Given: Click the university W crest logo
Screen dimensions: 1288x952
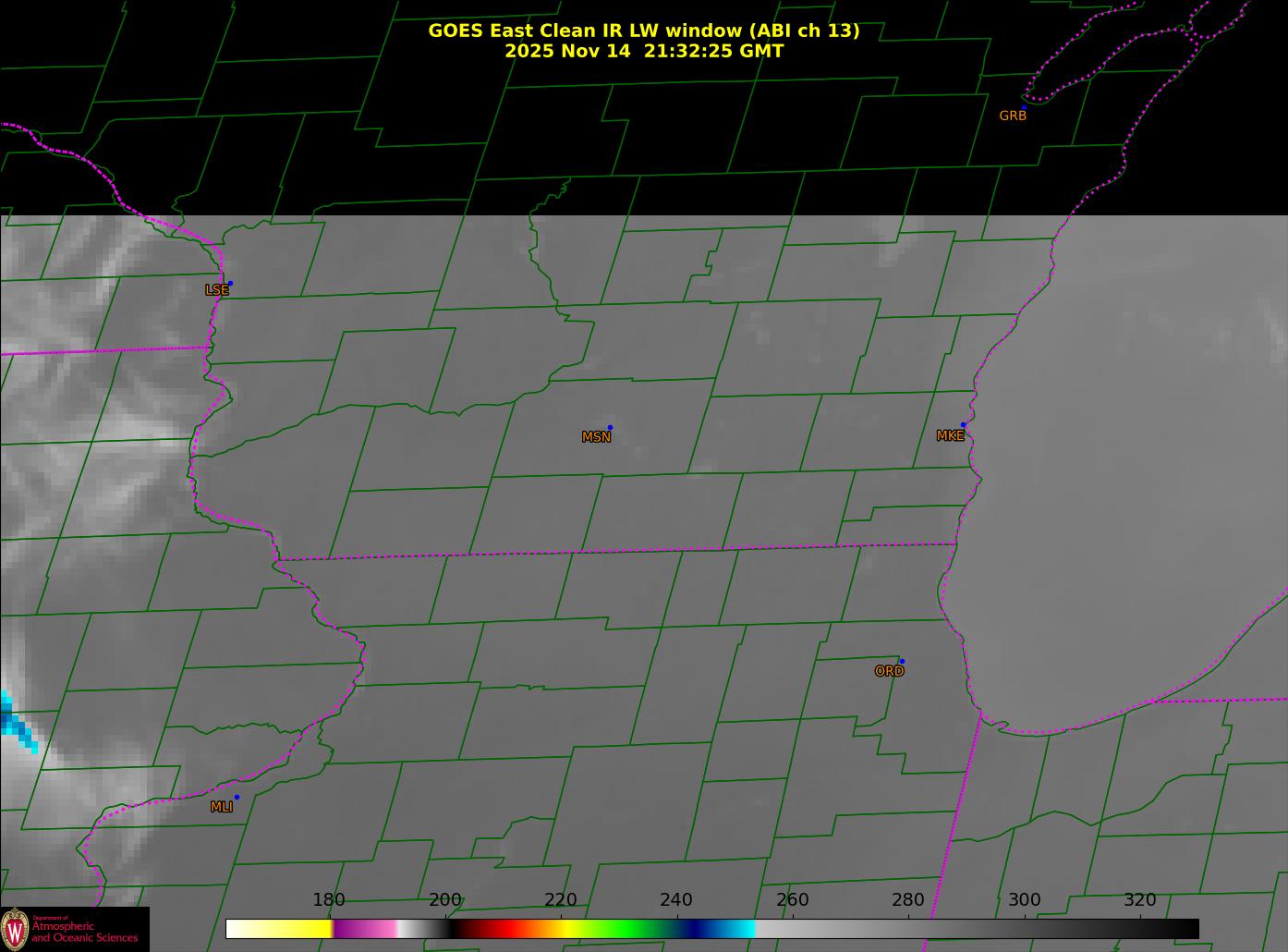Looking at the screenshot, I should click(15, 929).
